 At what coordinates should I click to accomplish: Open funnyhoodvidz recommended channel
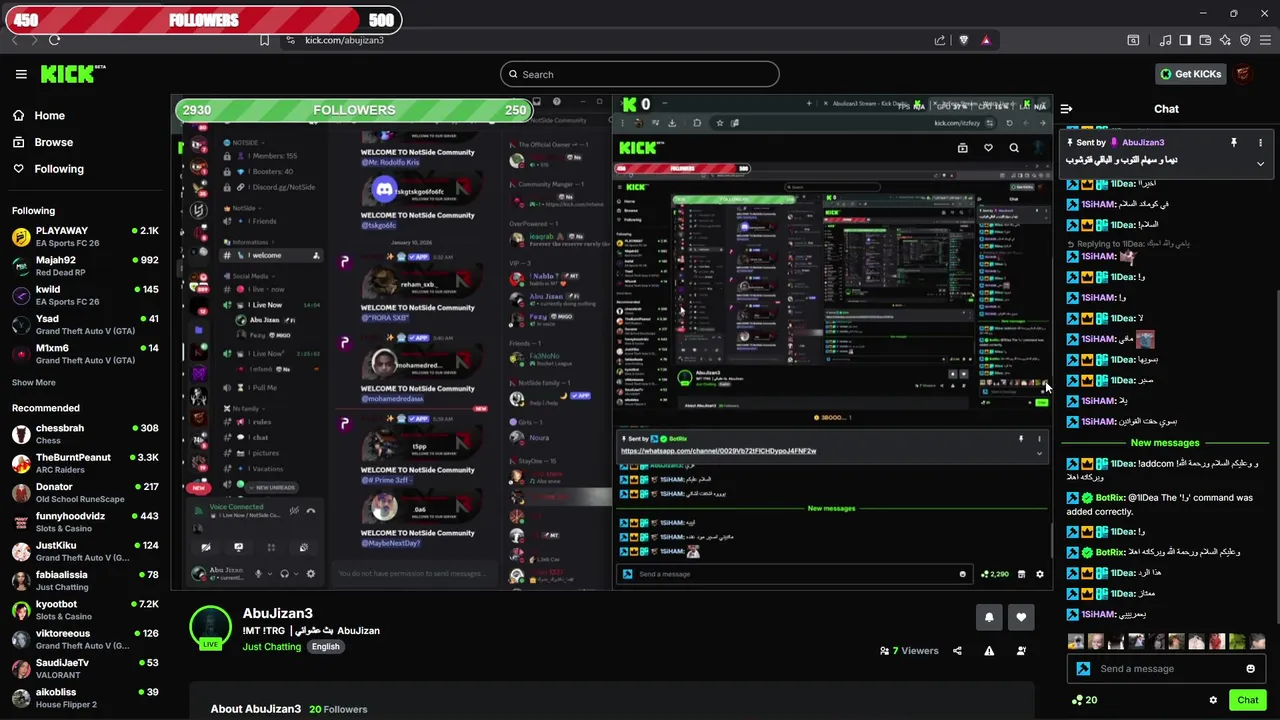coord(85,522)
